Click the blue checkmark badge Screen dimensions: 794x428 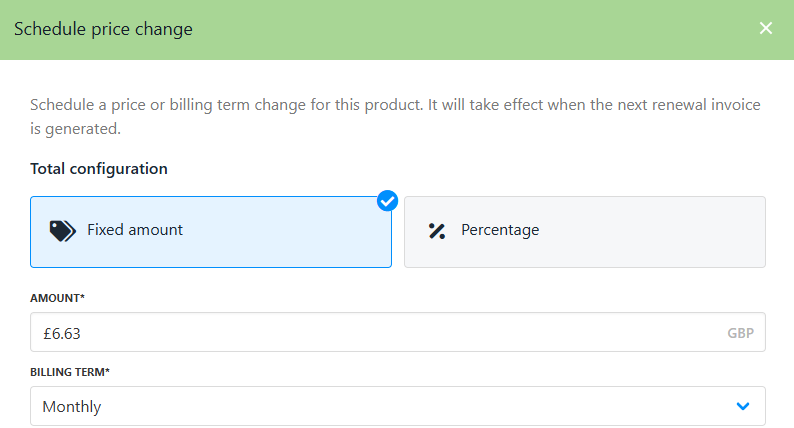click(x=387, y=201)
